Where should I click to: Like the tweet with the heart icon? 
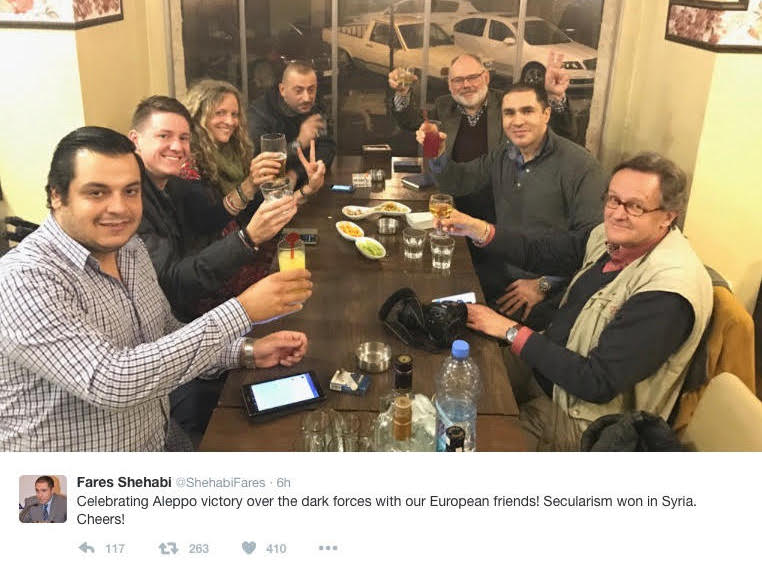[x=249, y=548]
